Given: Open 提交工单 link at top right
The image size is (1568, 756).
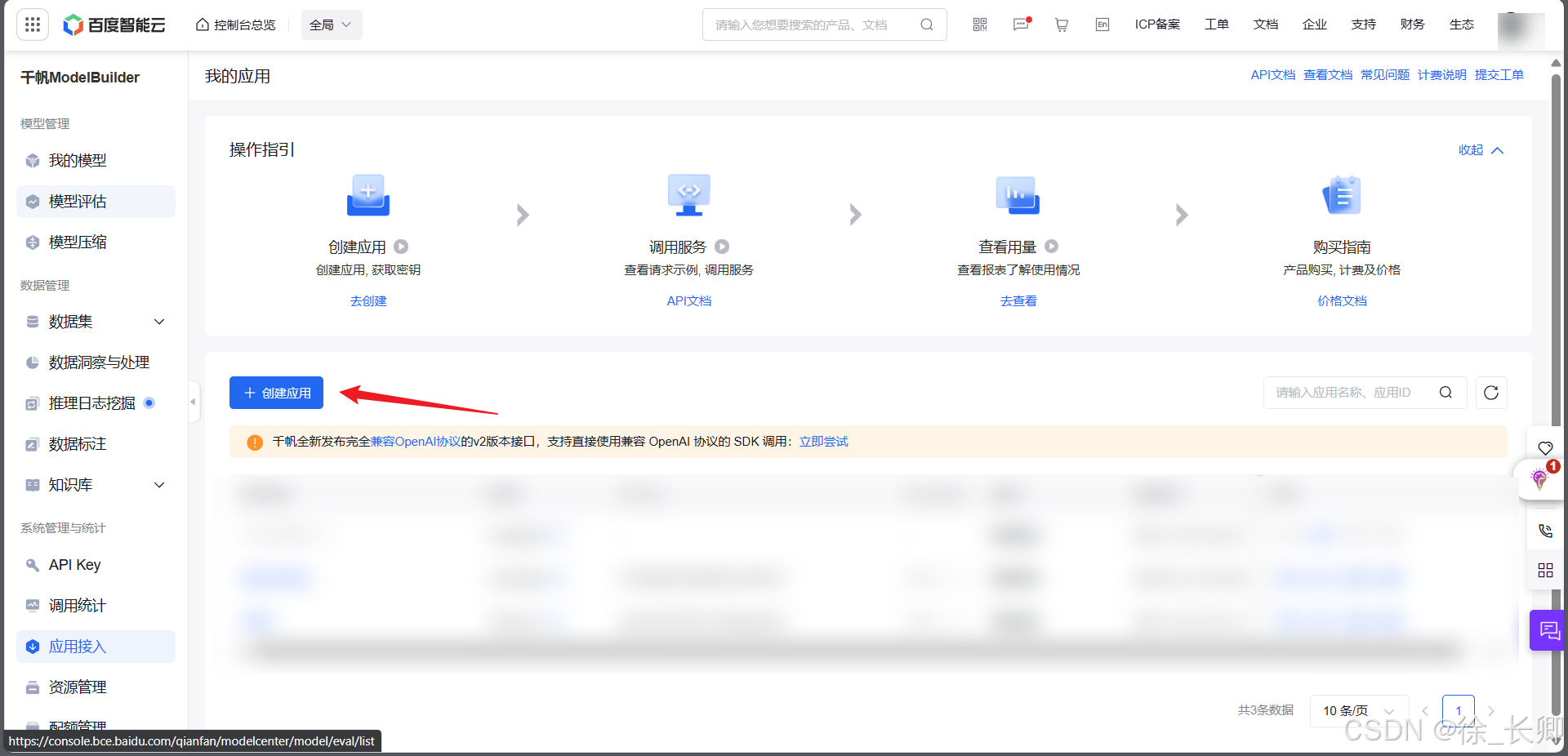Looking at the screenshot, I should 1499,75.
